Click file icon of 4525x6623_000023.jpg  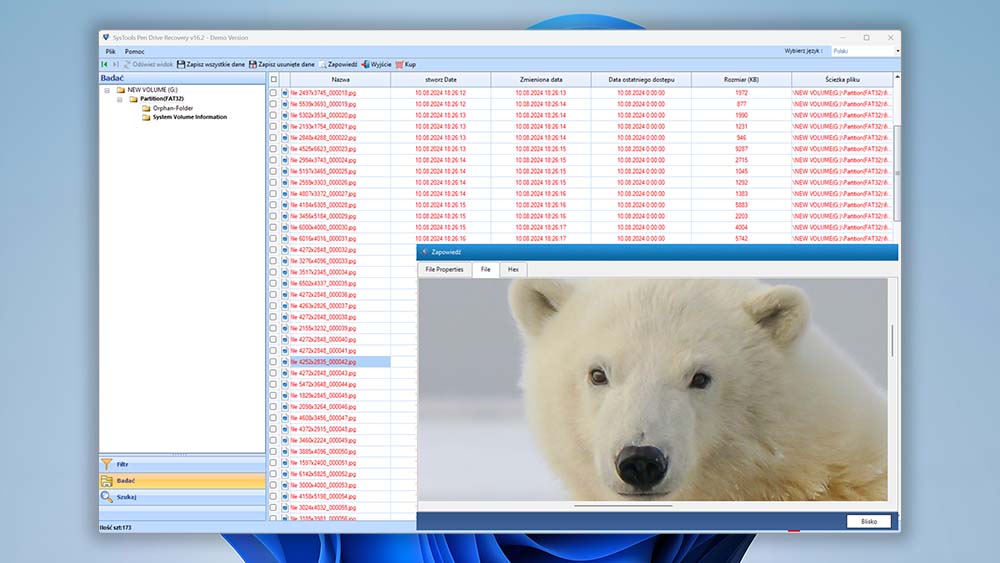pos(285,149)
